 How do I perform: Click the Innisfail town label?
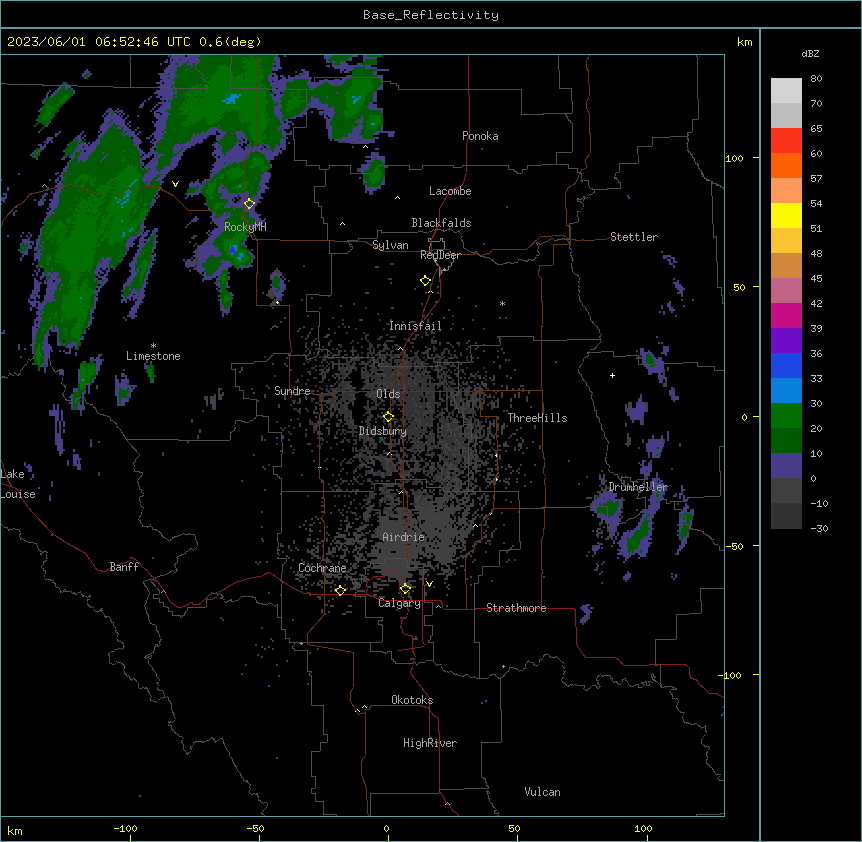[415, 326]
